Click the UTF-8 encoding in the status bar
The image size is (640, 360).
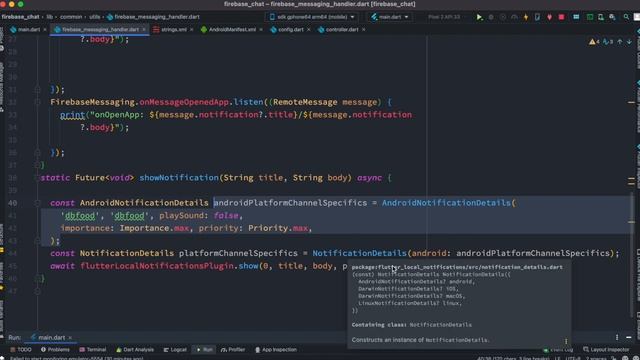573,358
